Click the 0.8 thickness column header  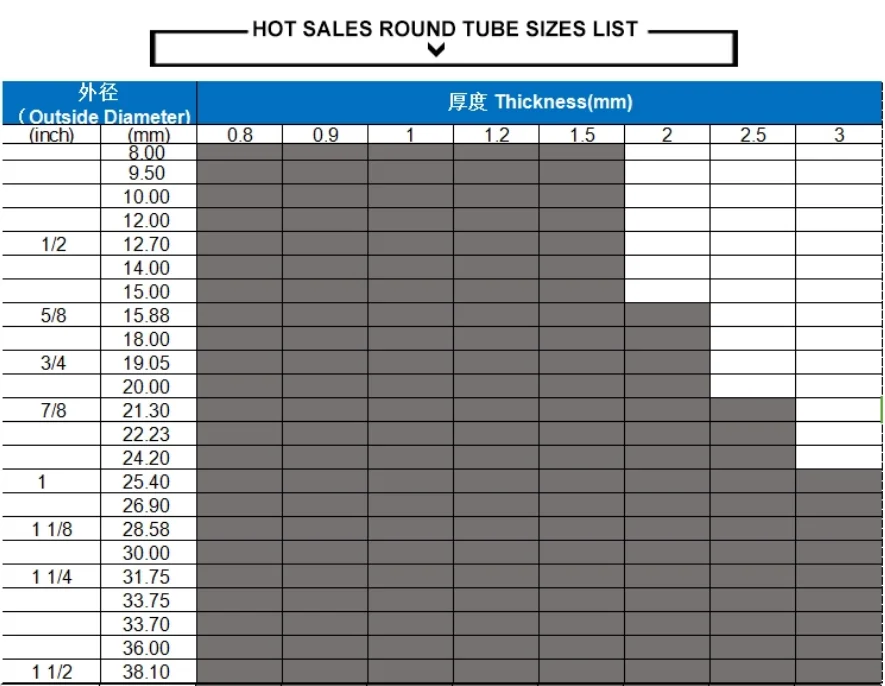(240, 135)
